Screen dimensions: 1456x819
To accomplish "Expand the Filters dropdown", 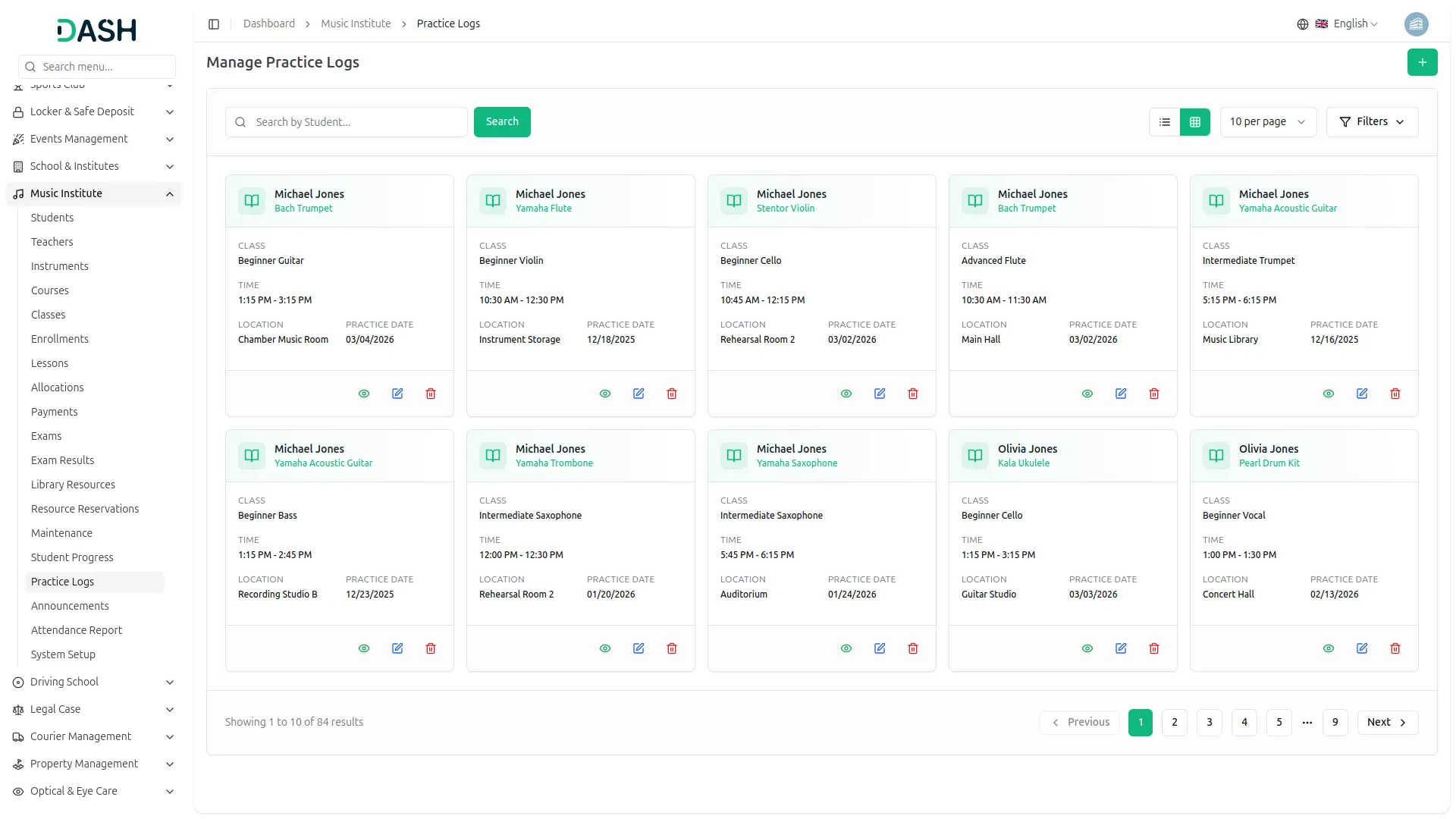I will click(x=1372, y=122).
